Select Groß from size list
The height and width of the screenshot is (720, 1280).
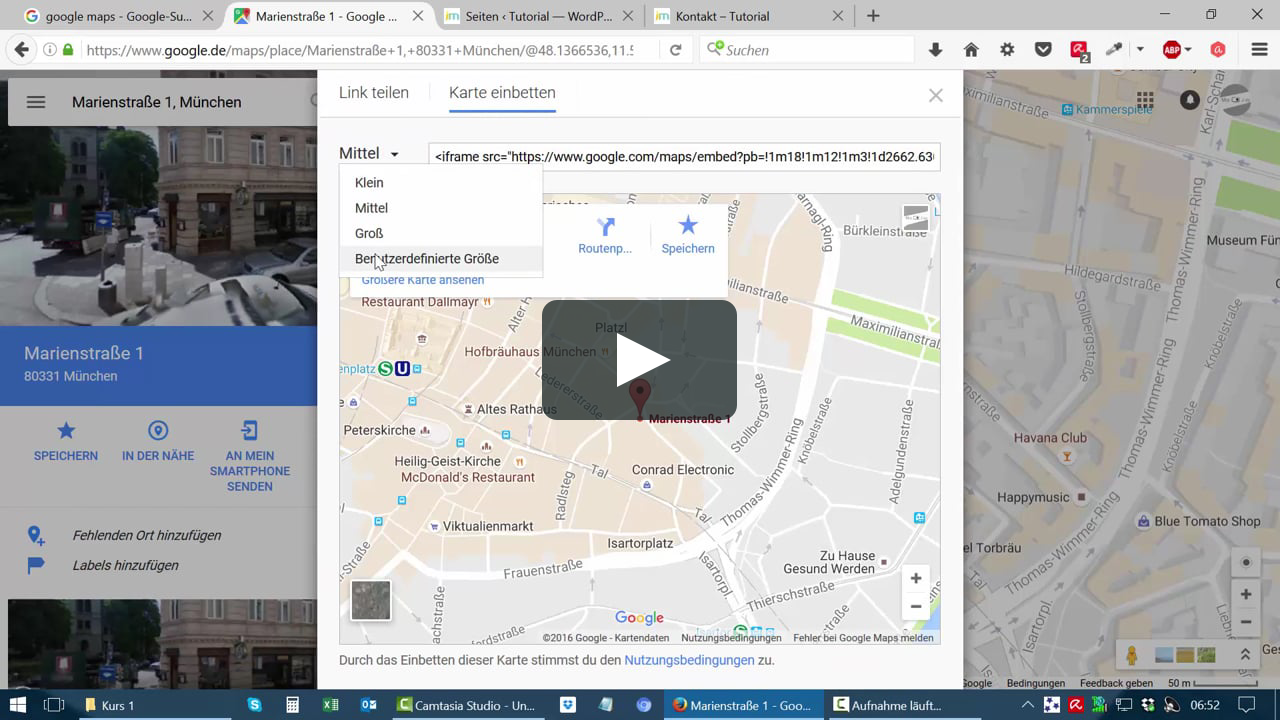tap(441, 233)
